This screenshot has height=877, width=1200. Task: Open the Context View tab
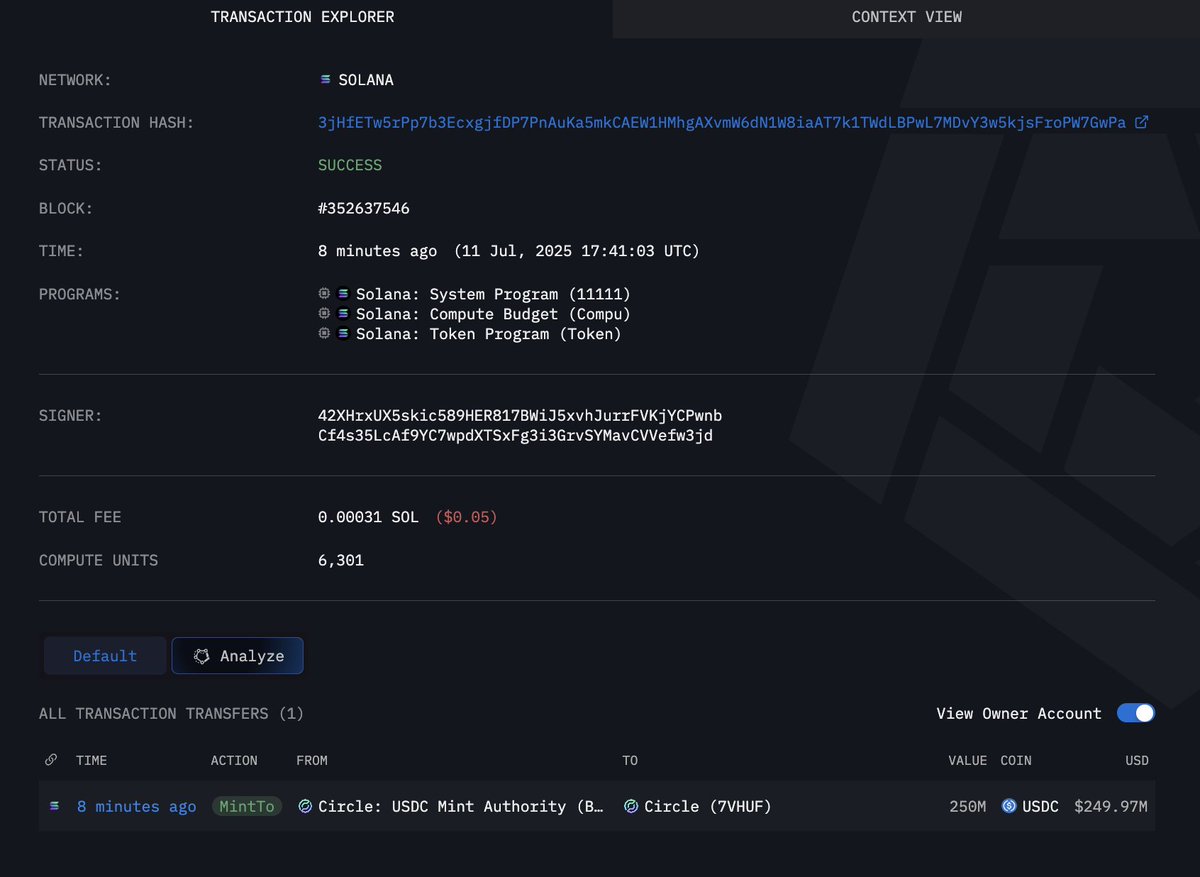pyautogui.click(x=906, y=17)
